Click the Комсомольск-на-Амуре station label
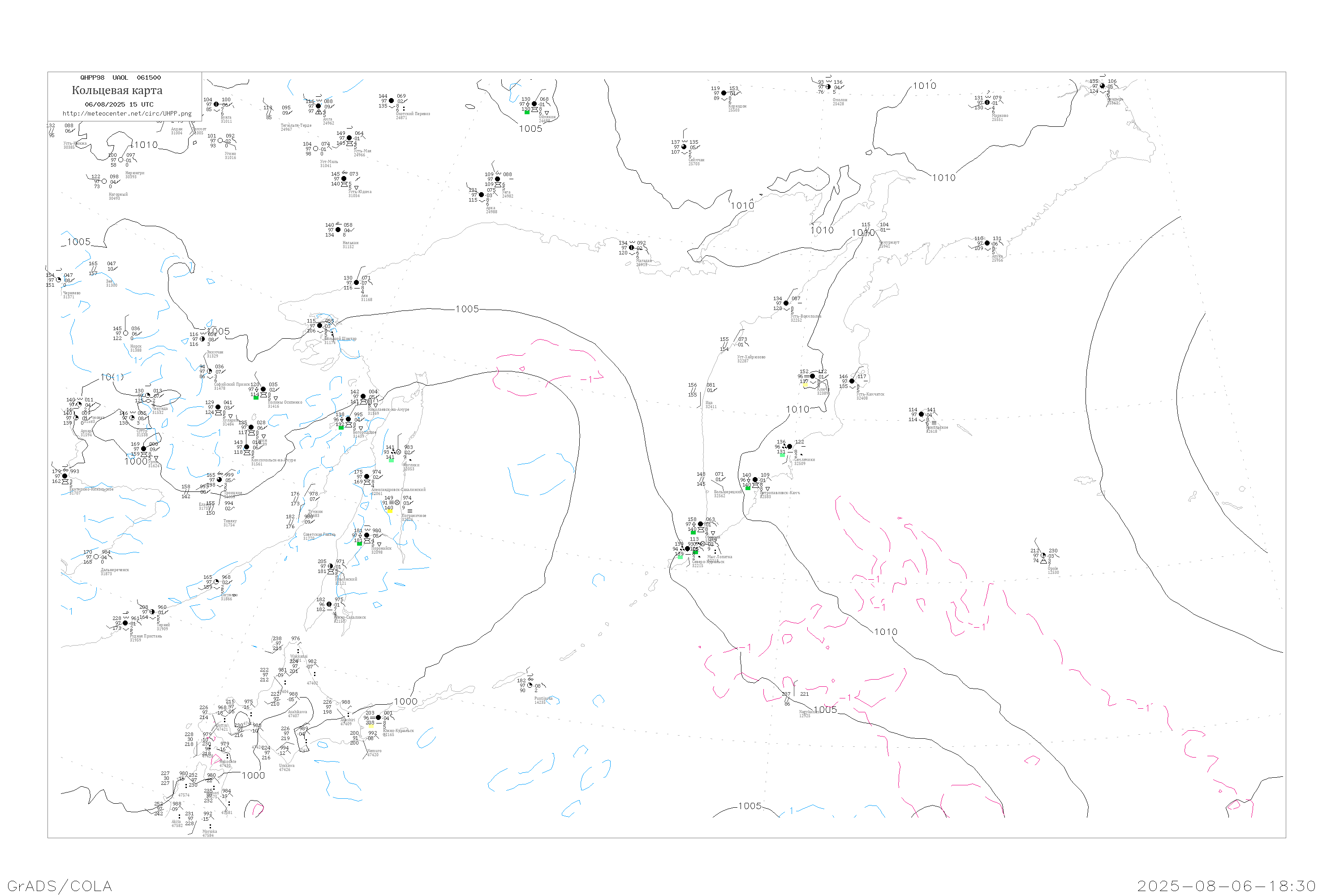1344x896 pixels. [274, 460]
